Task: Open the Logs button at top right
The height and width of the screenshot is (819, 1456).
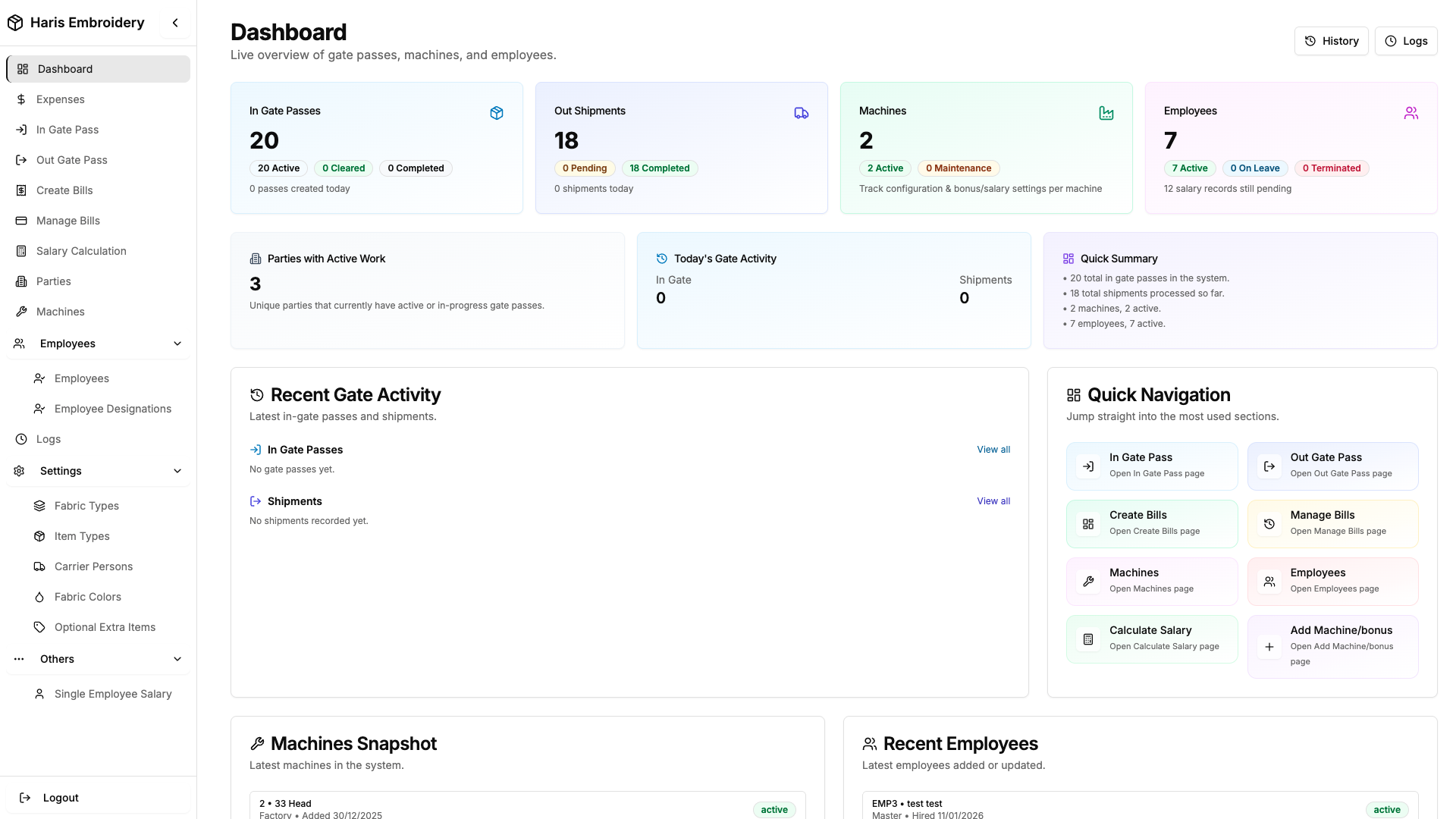Action: [x=1406, y=41]
